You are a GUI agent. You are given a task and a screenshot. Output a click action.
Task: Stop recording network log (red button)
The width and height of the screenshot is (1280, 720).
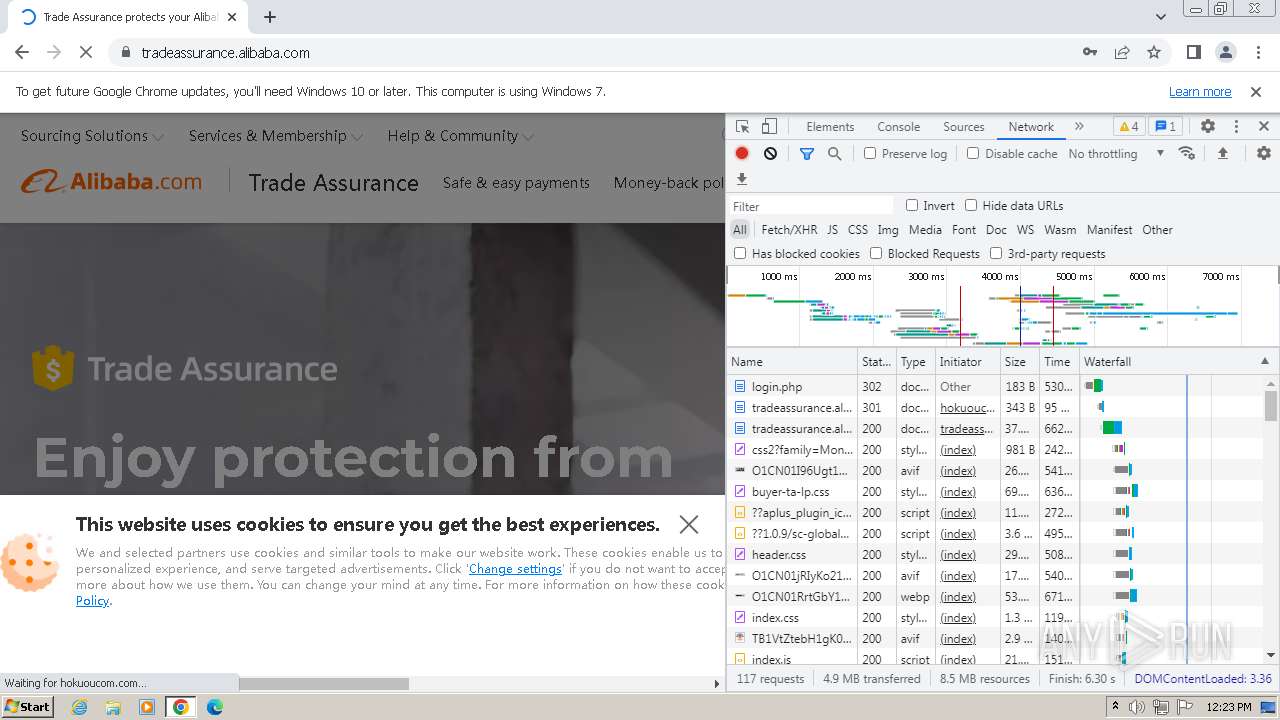(742, 154)
